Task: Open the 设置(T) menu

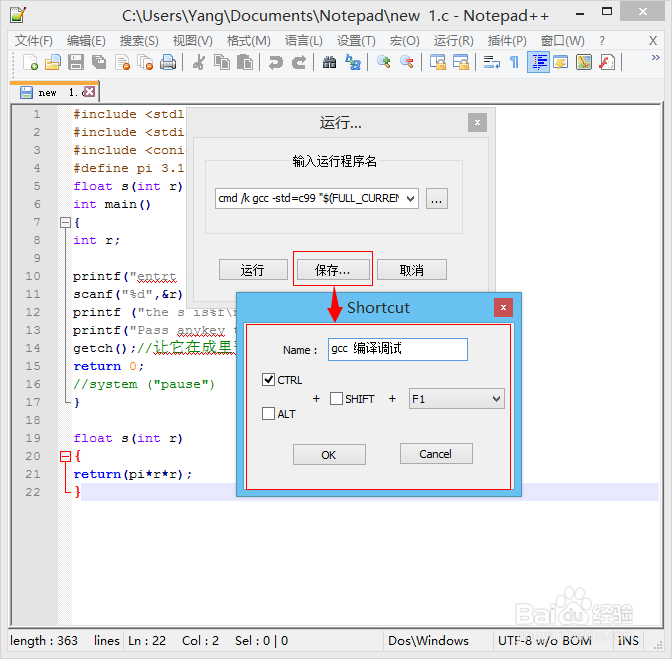Action: (356, 41)
